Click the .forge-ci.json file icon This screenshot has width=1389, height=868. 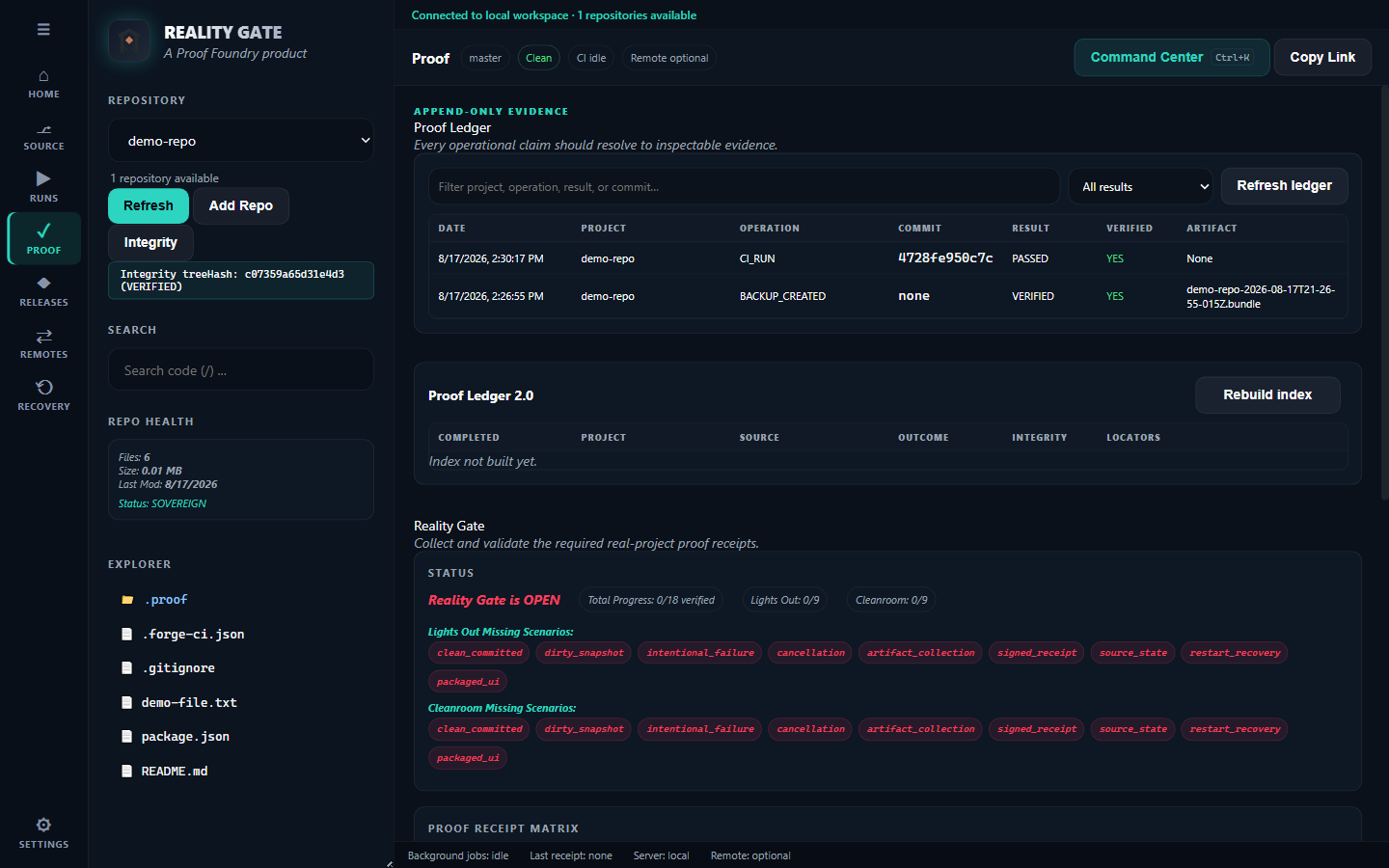[126, 634]
